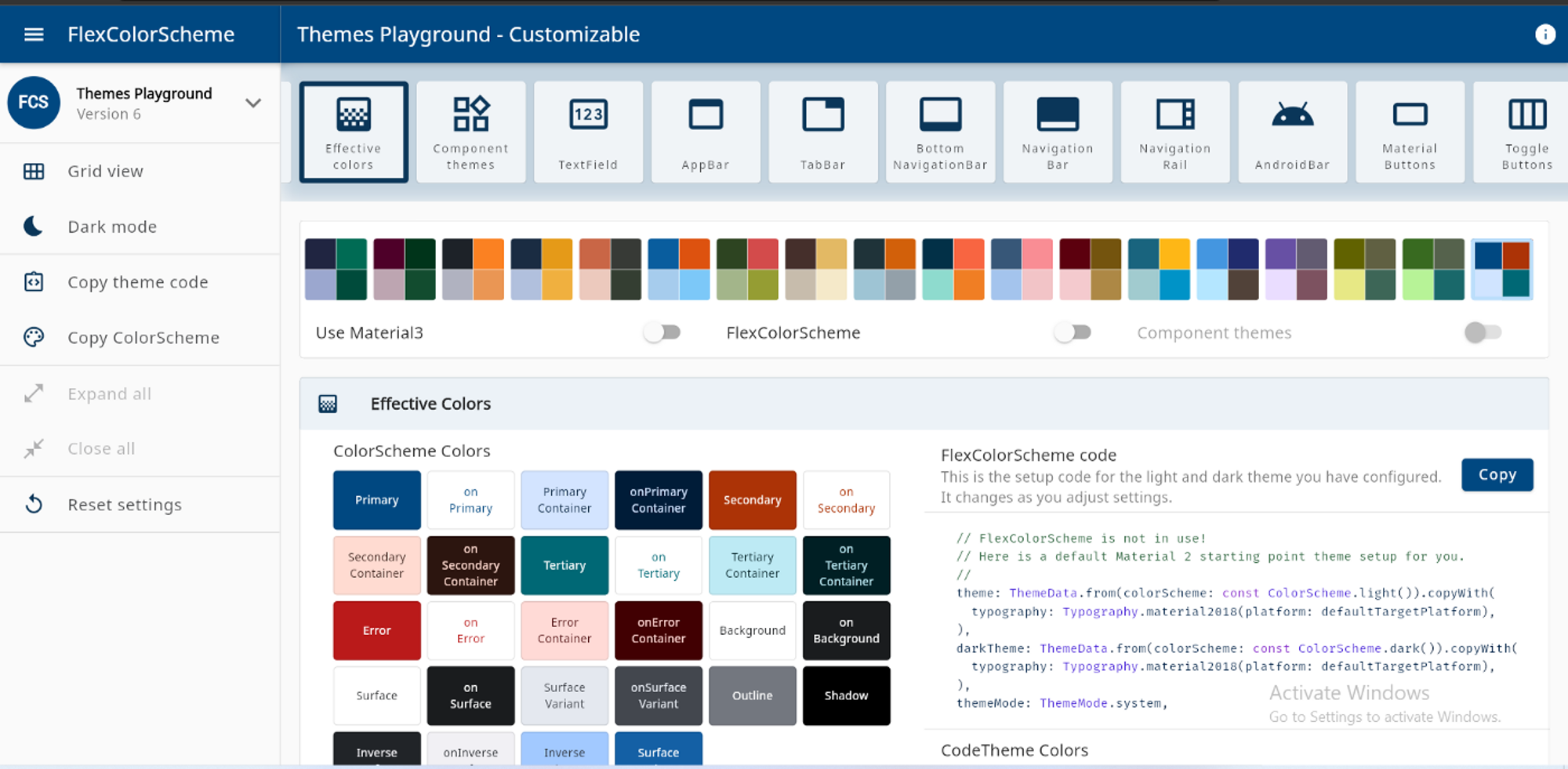Click the Grid view icon
Viewport: 1568px width, 769px height.
(34, 172)
